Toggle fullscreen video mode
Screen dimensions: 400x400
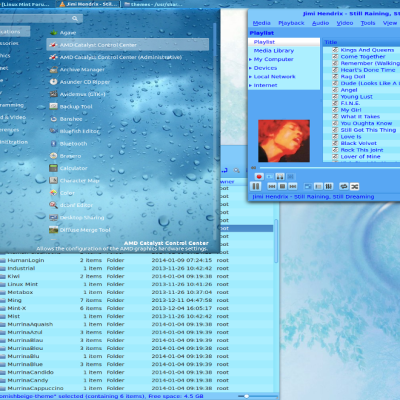(308, 186)
